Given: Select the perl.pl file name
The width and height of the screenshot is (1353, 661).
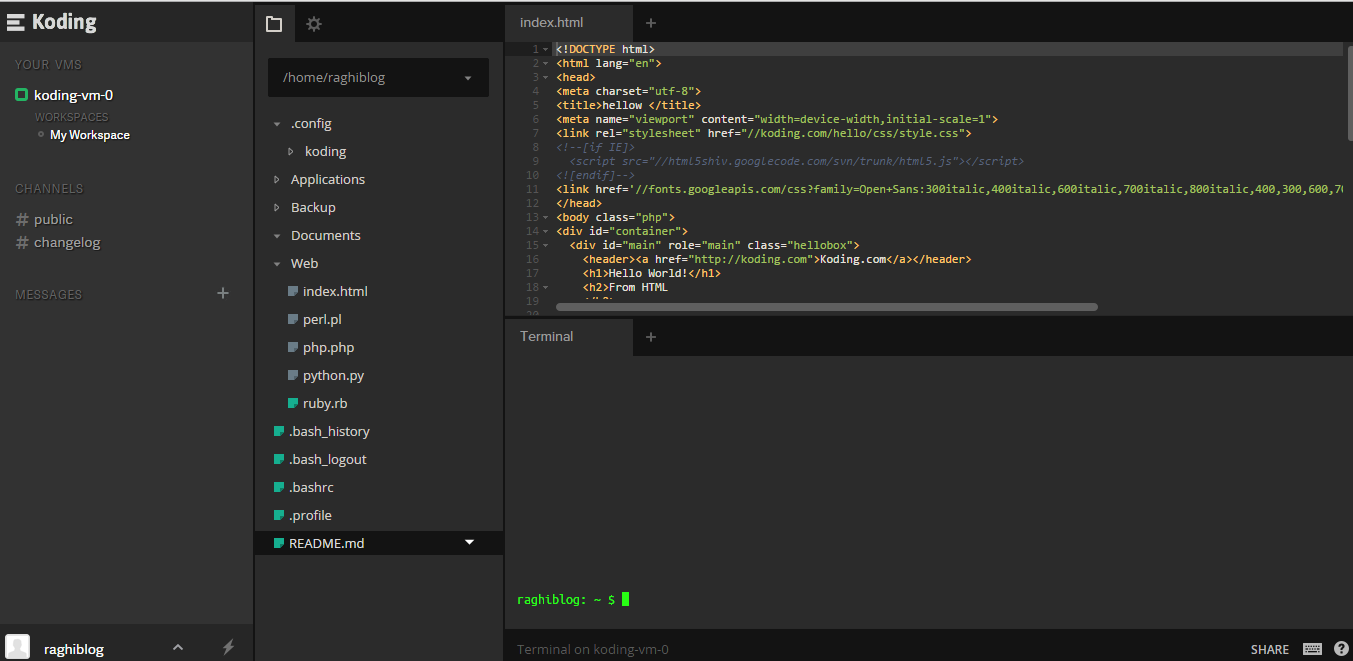Looking at the screenshot, I should coord(322,320).
